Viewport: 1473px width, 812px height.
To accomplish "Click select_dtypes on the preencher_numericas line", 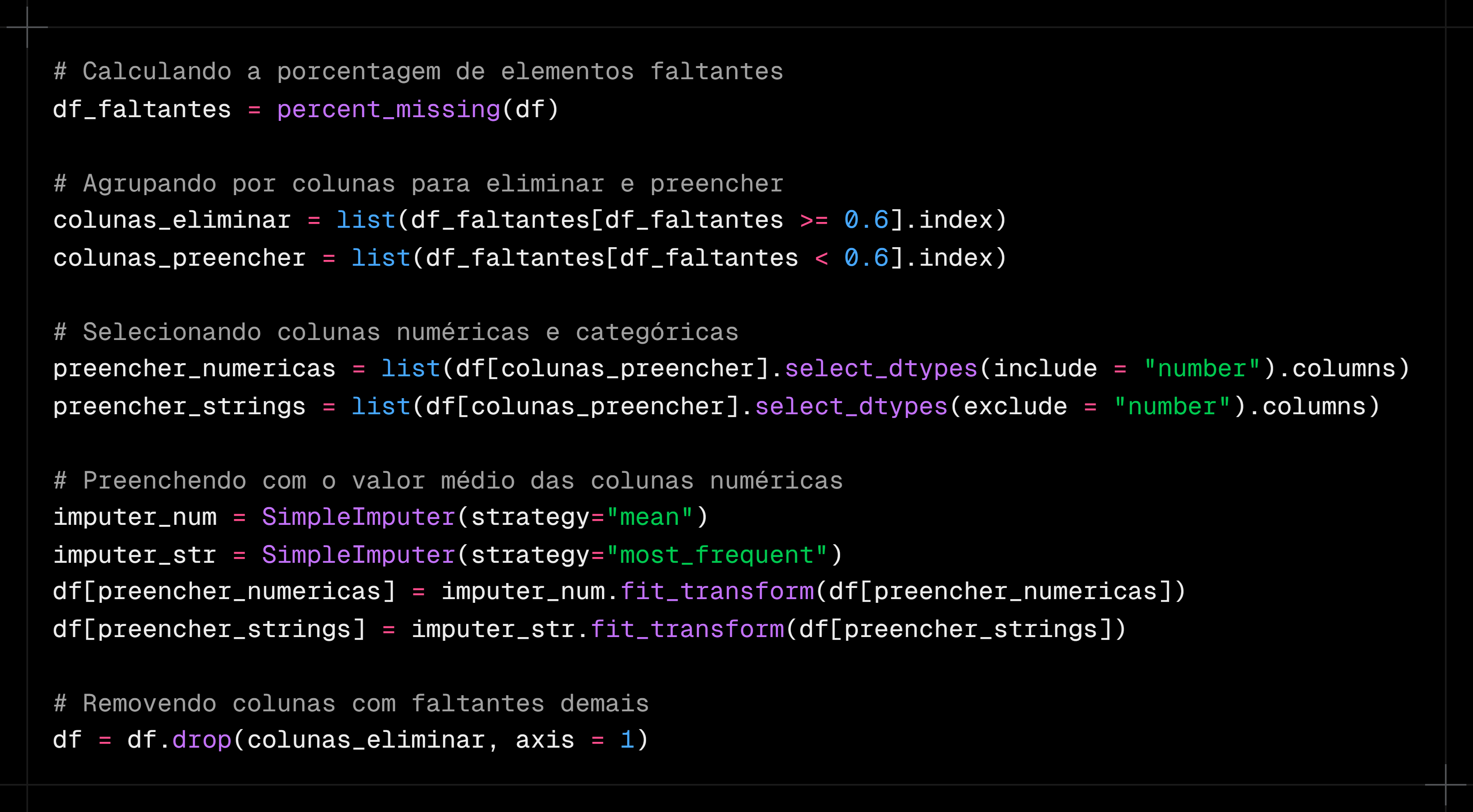I will pyautogui.click(x=881, y=368).
